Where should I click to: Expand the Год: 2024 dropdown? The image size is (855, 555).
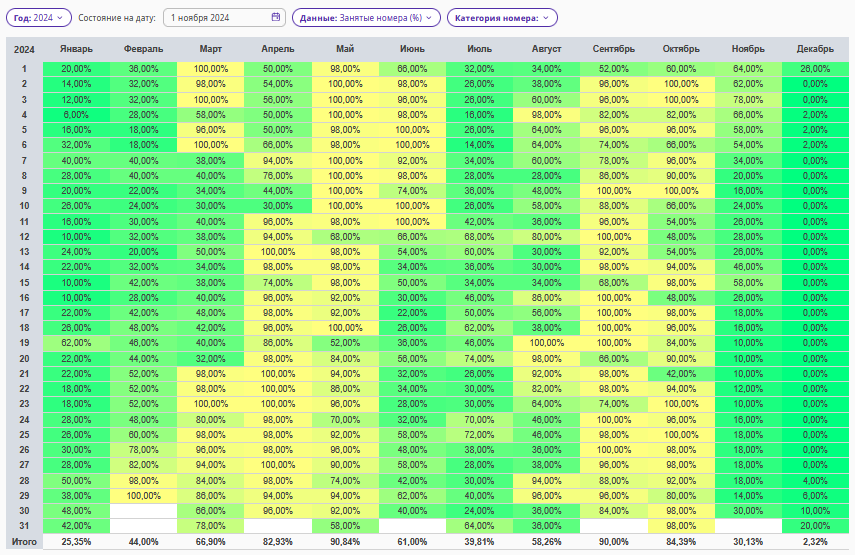(x=39, y=17)
